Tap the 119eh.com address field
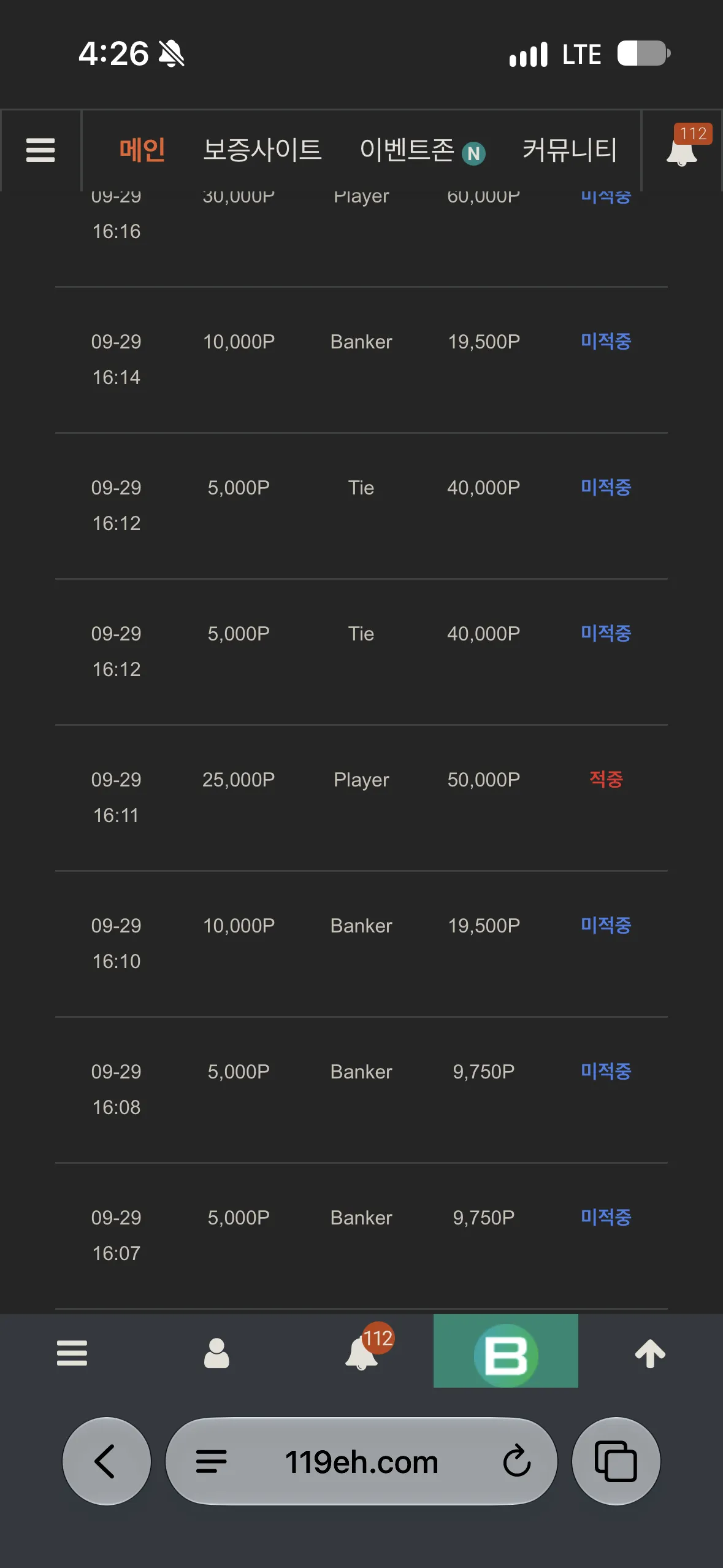The height and width of the screenshot is (1568, 723). tap(362, 1461)
